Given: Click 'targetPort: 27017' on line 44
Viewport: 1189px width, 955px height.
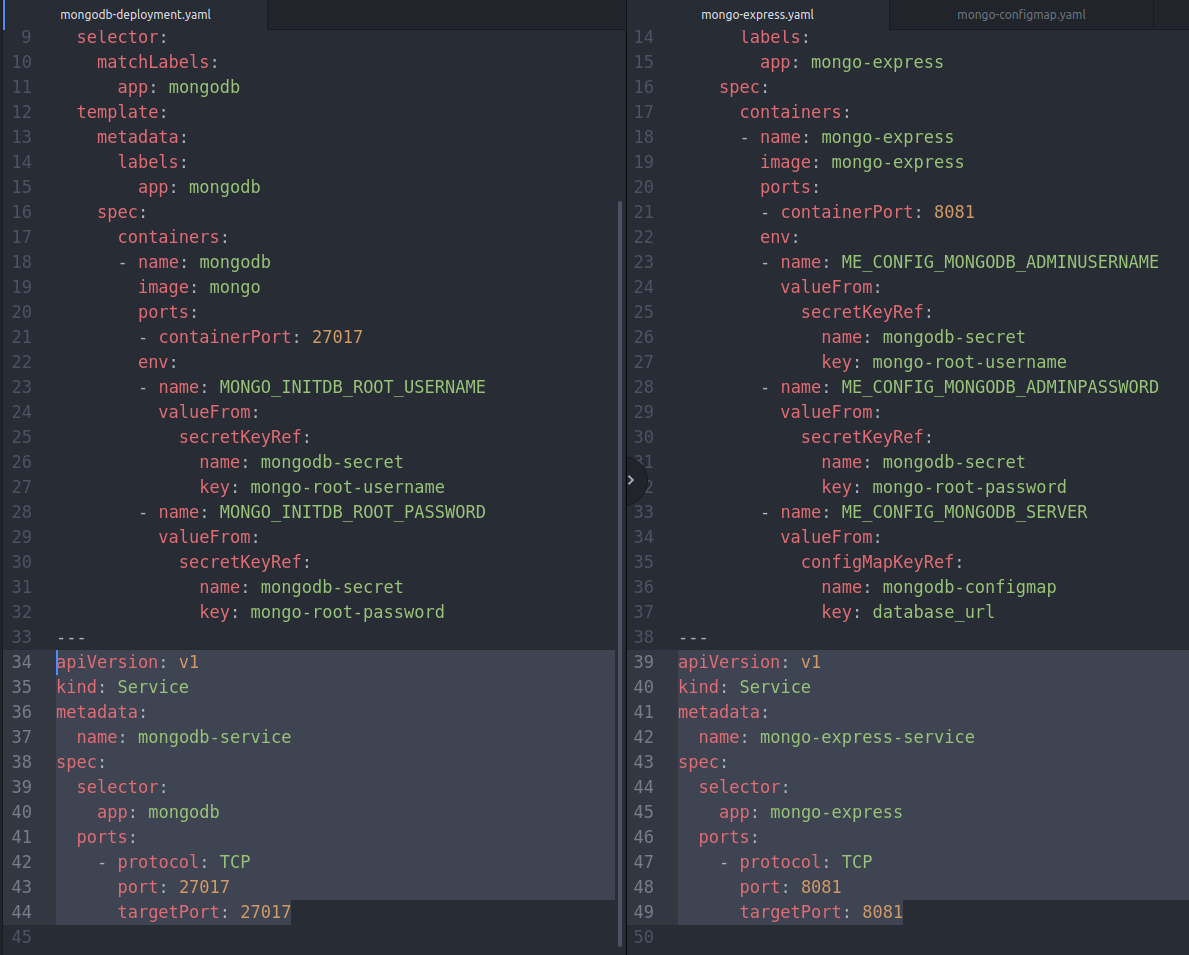Looking at the screenshot, I should click(x=204, y=913).
